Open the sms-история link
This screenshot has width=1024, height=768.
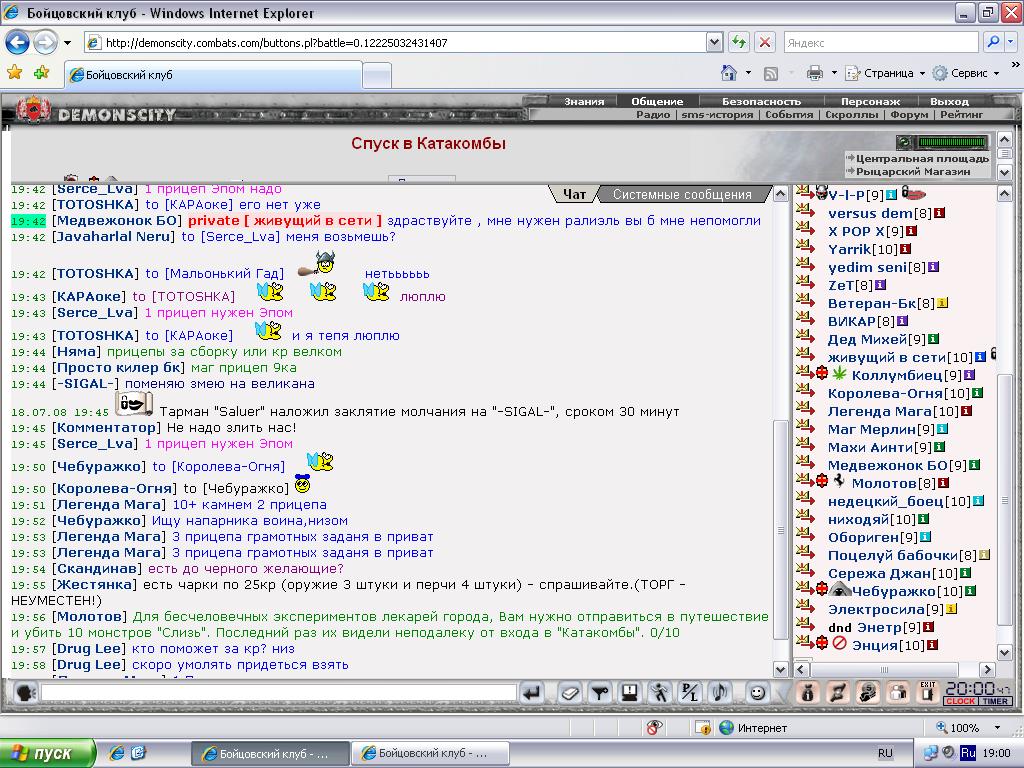[717, 114]
